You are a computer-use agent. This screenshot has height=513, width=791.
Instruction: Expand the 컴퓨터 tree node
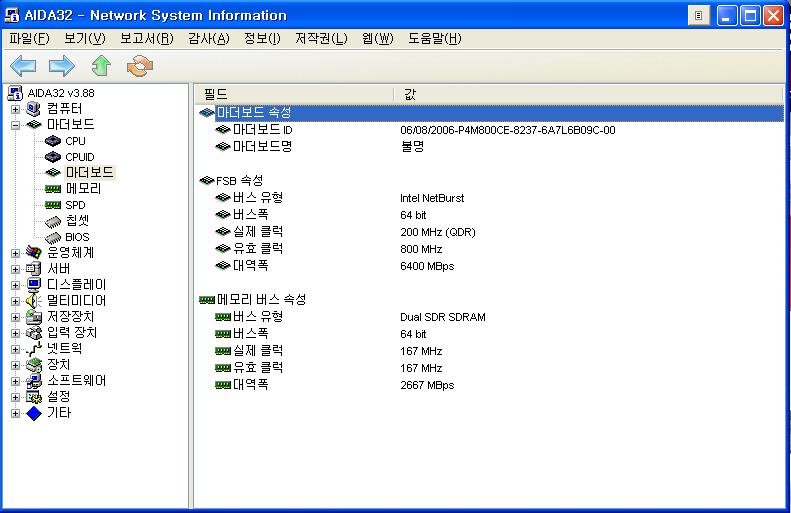point(16,109)
